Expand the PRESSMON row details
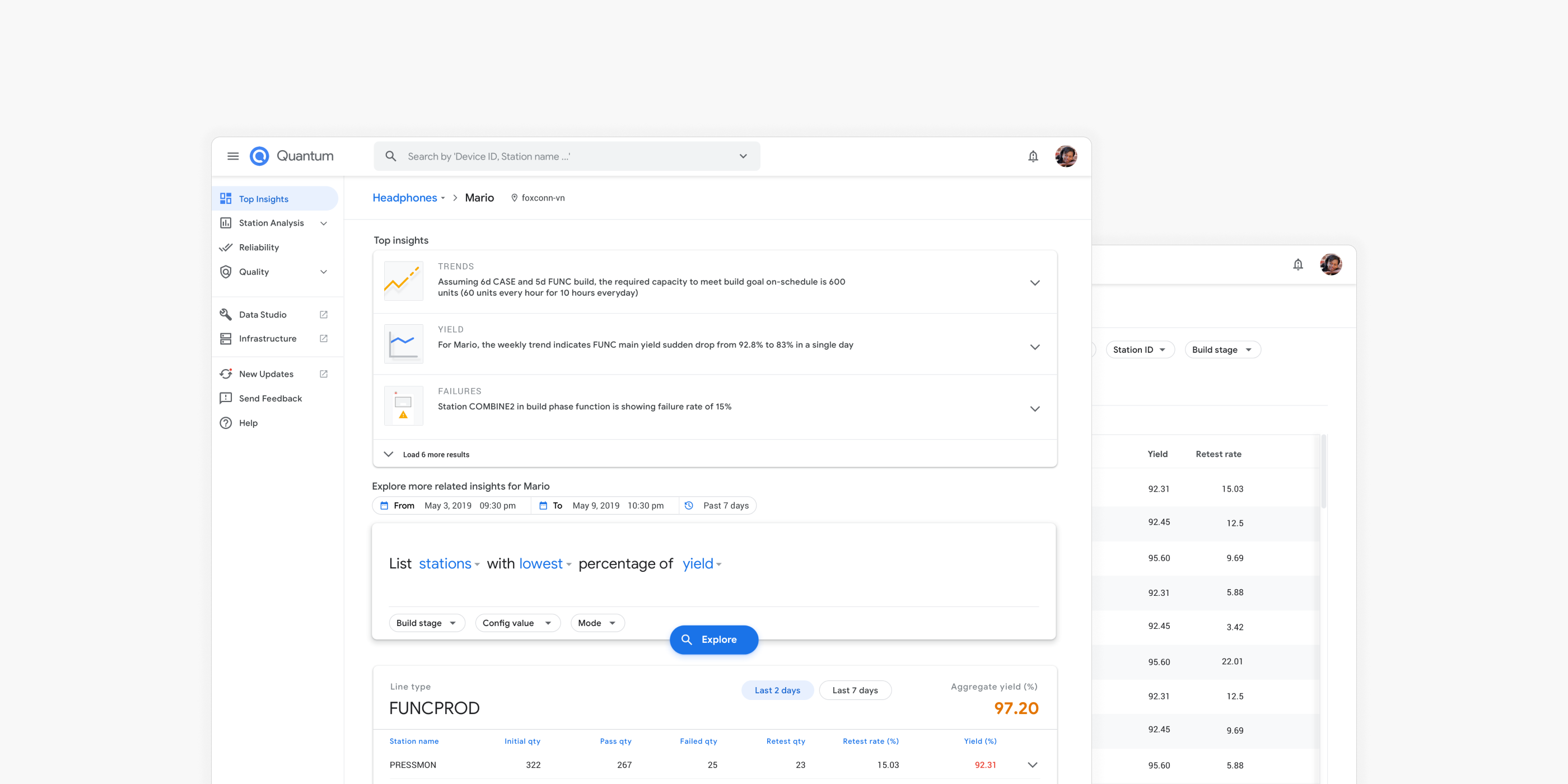 1032,765
